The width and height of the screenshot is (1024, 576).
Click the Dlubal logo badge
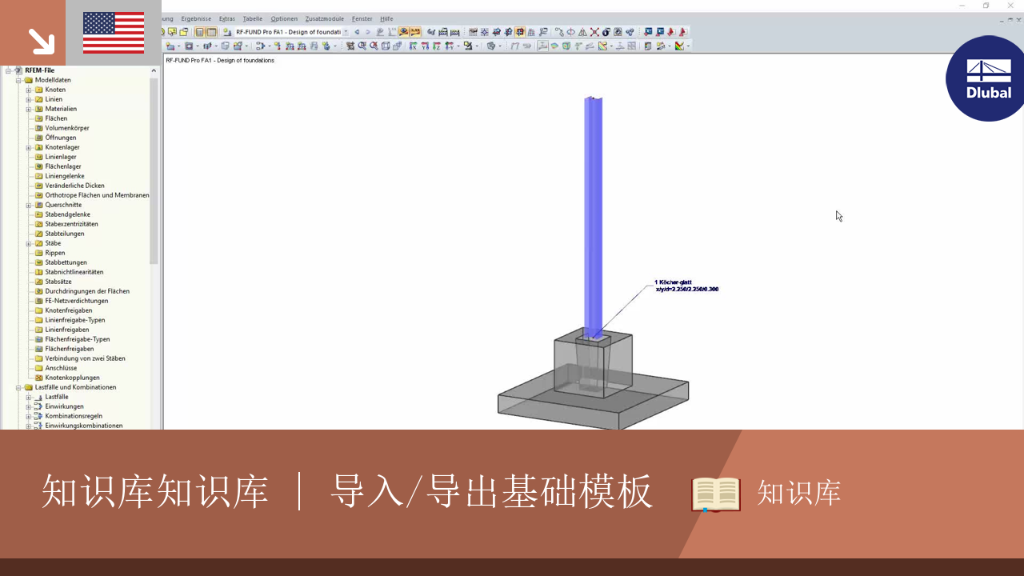[x=987, y=78]
